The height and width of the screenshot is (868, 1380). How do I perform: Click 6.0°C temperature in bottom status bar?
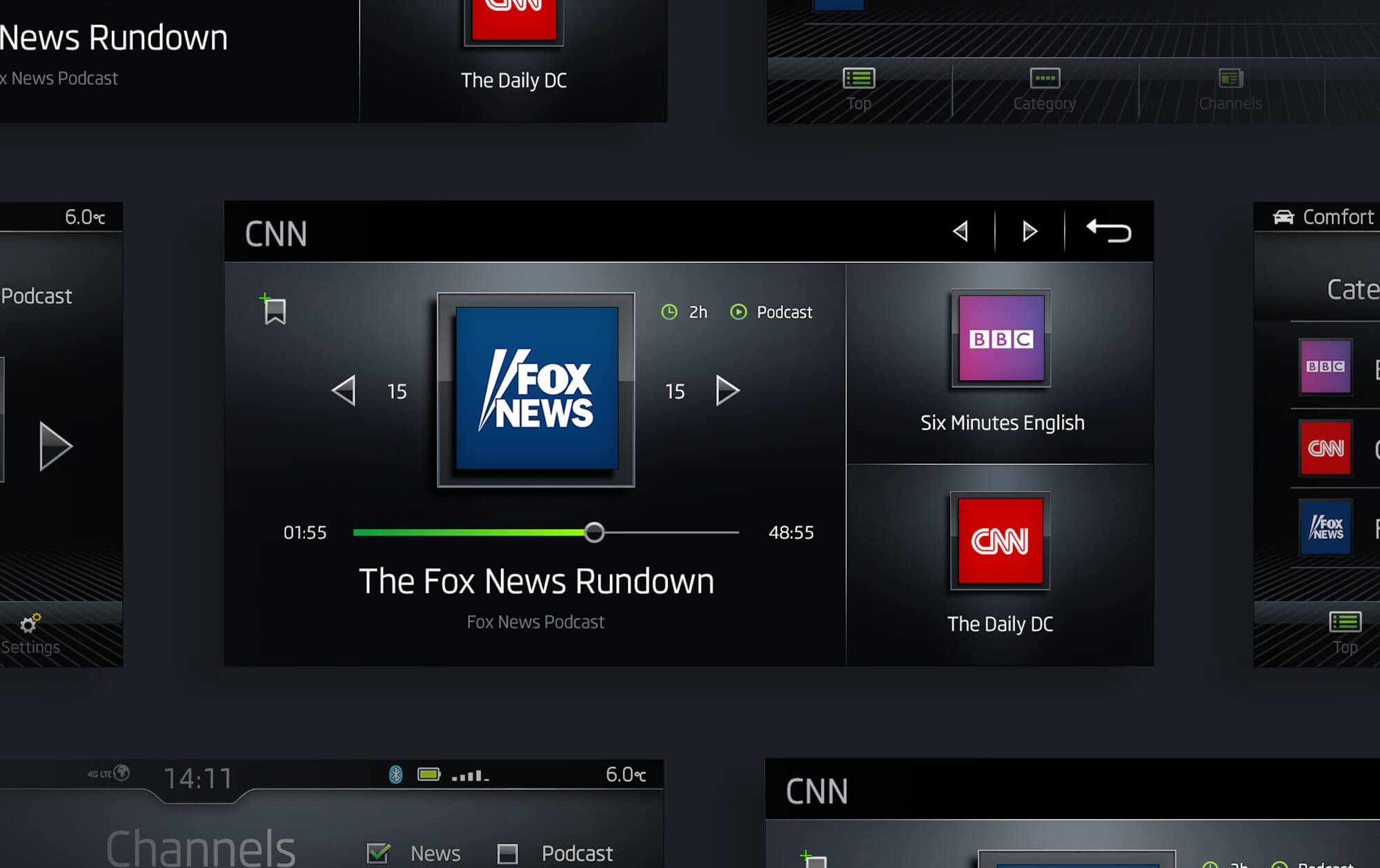point(626,774)
